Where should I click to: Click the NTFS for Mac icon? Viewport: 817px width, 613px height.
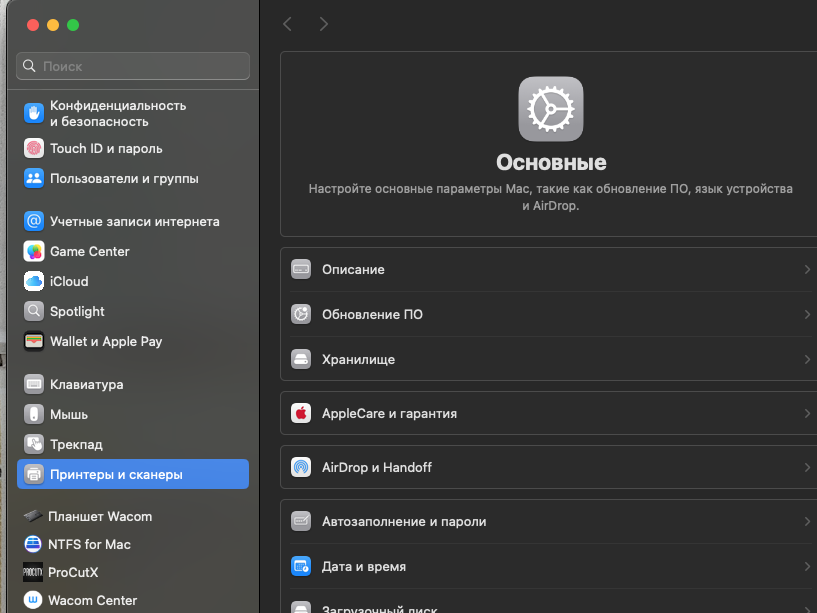click(33, 544)
